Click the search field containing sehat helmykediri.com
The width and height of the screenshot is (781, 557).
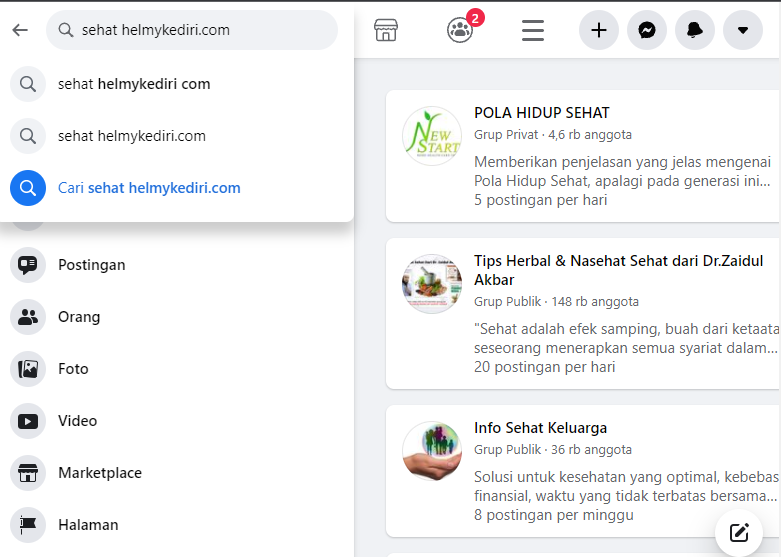(192, 30)
